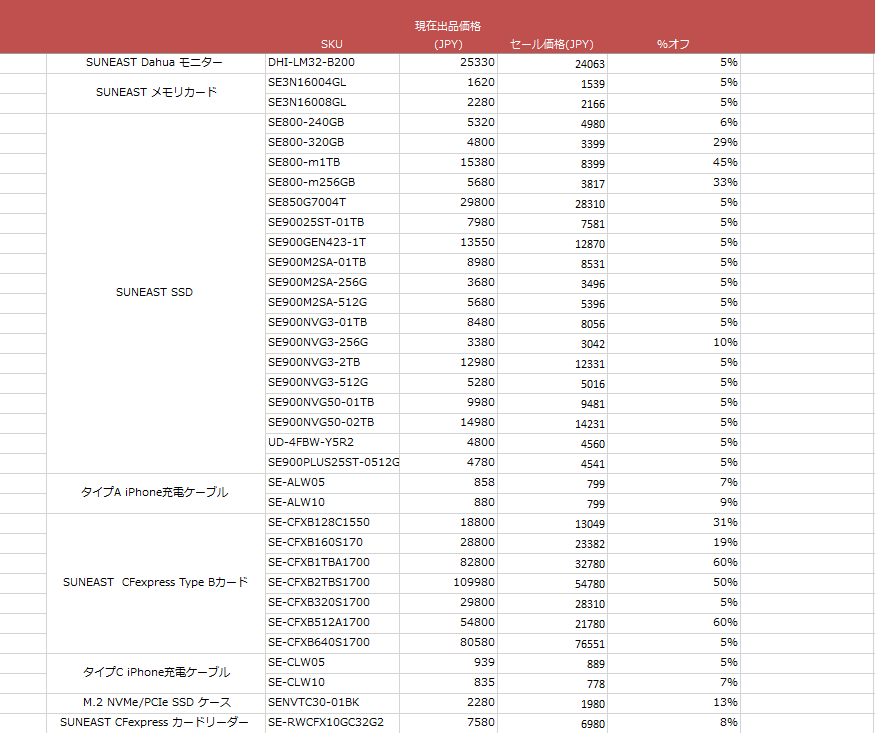Select the SUNEAST Dahua モニター category cell
875x733 pixels.
tap(155, 63)
